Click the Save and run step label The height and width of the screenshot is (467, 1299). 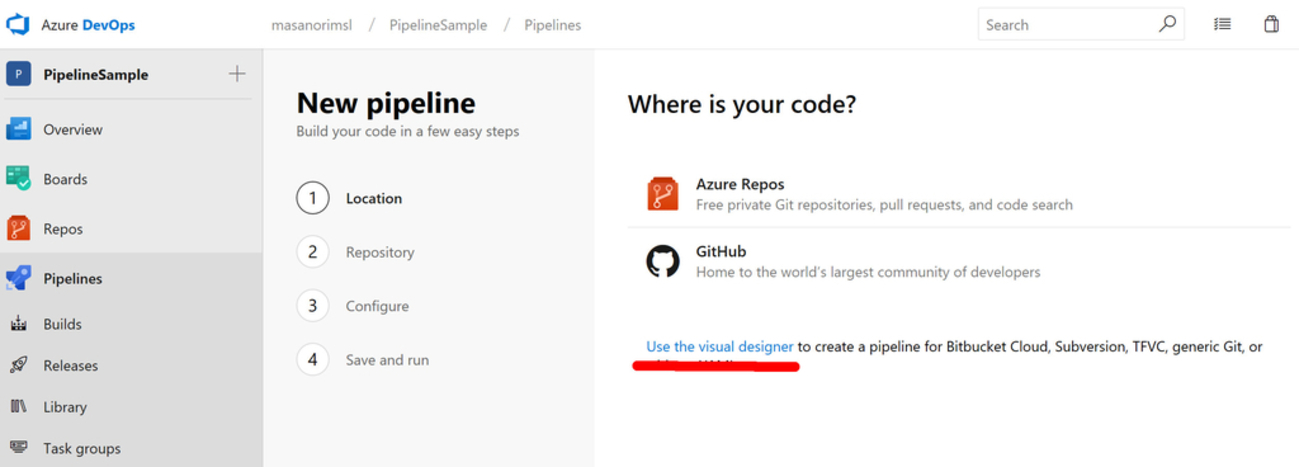coord(387,360)
